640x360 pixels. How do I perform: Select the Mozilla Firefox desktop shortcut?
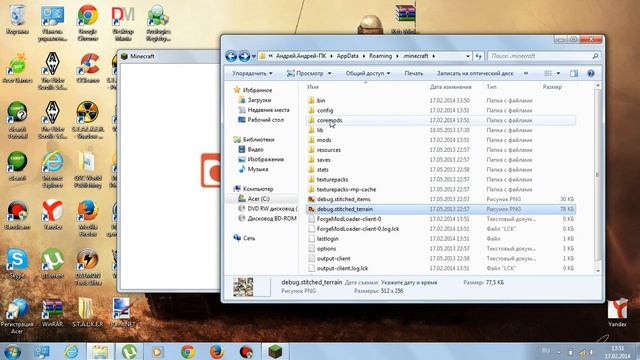(88, 218)
